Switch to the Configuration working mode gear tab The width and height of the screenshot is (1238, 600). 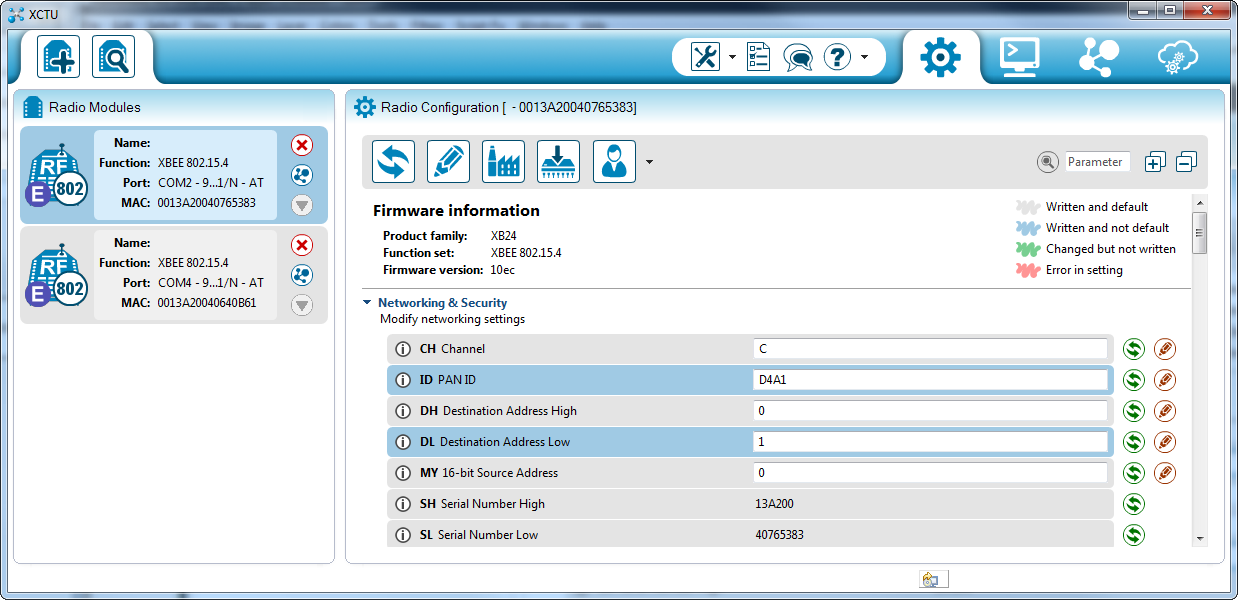click(x=940, y=57)
